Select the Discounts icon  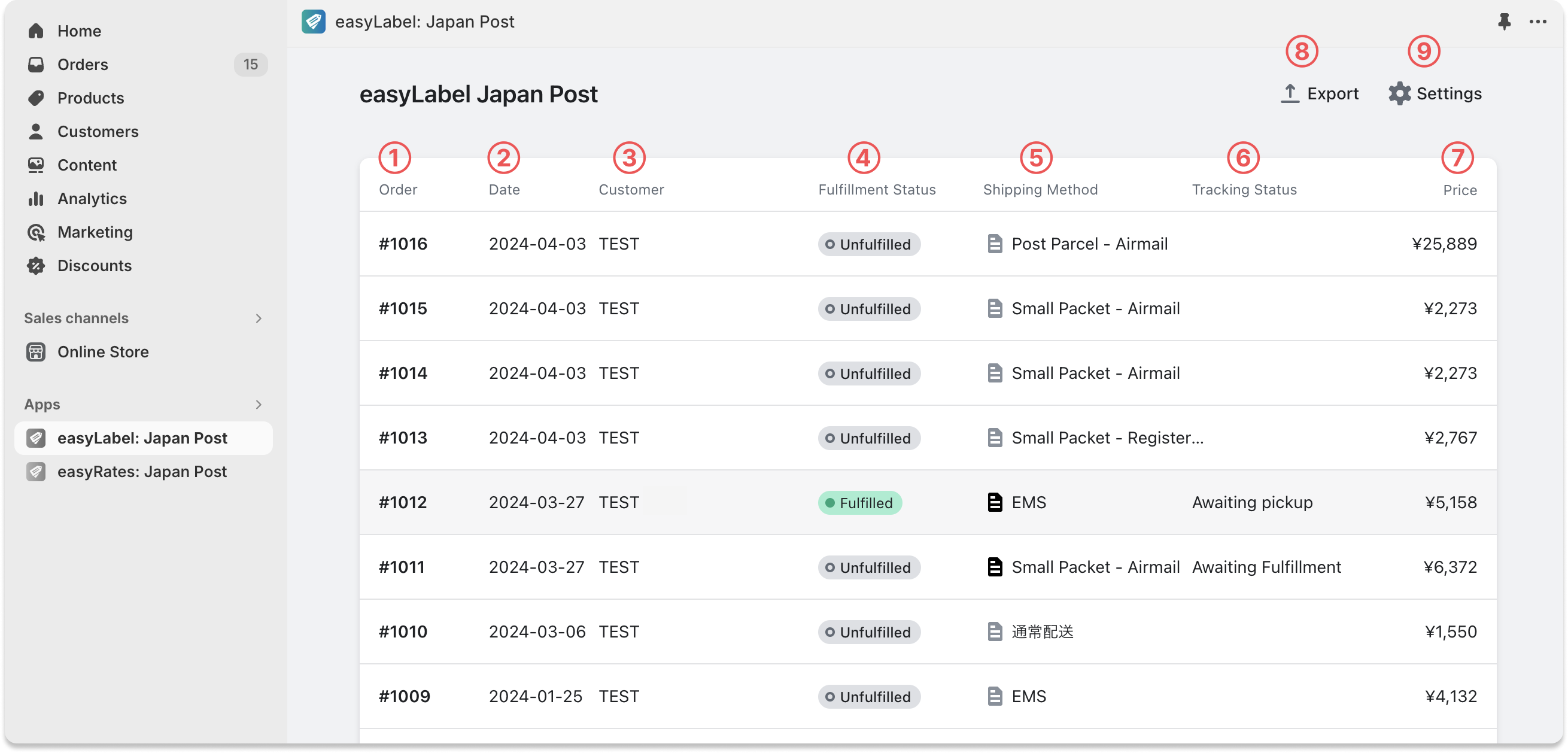pyautogui.click(x=36, y=265)
